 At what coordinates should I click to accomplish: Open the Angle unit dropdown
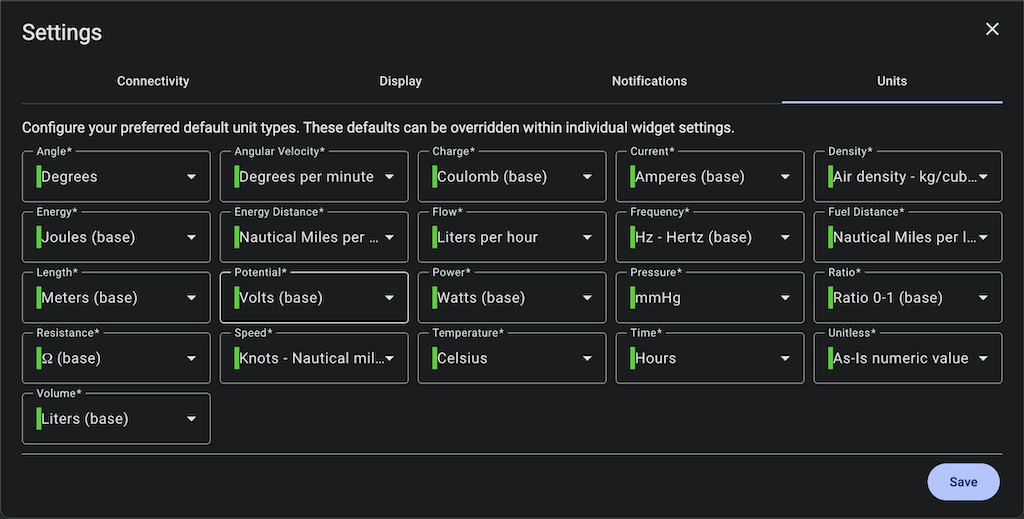click(x=116, y=177)
